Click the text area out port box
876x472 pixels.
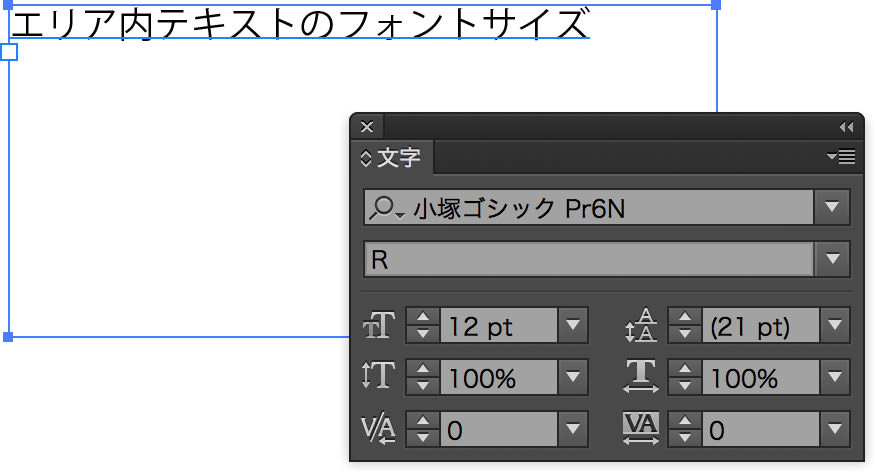(9, 52)
